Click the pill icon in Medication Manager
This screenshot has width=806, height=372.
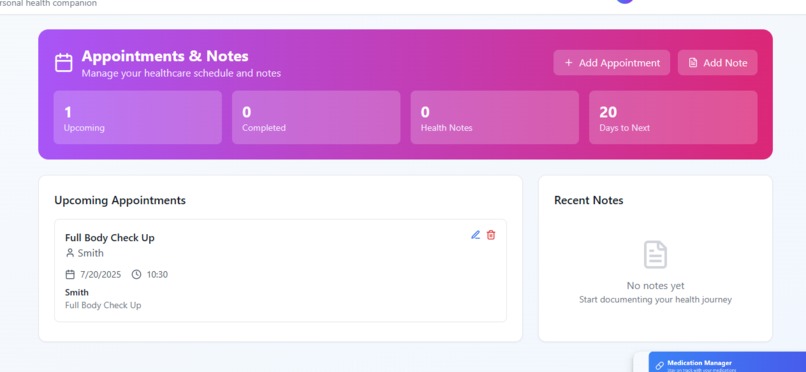[660, 366]
